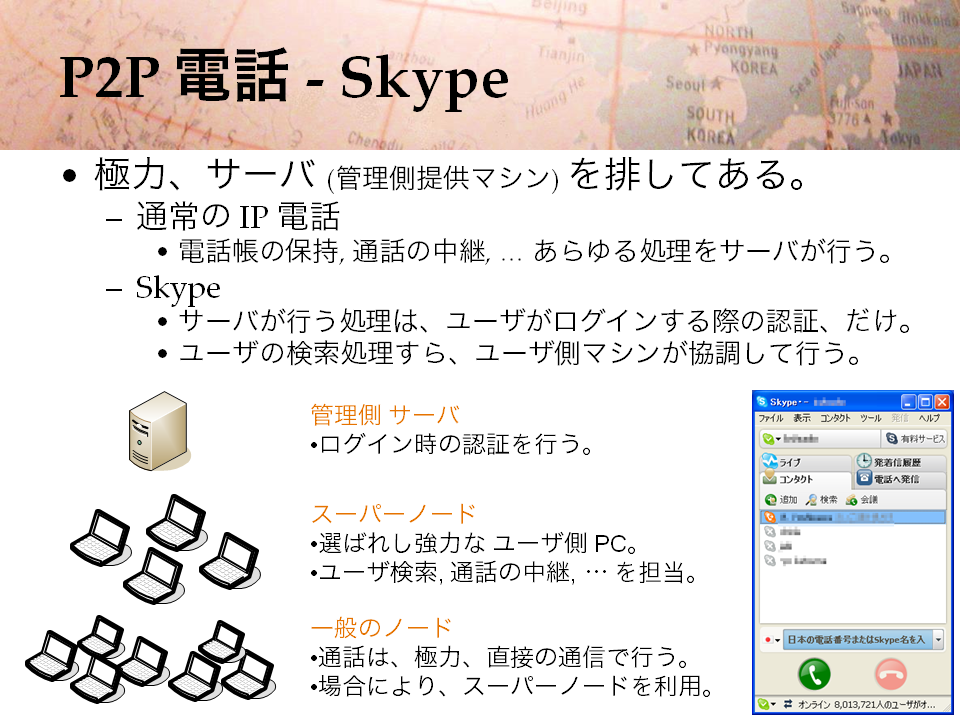Click the slide title "P2P 電話 - Skype"
The height and width of the screenshot is (720, 960).
point(284,77)
